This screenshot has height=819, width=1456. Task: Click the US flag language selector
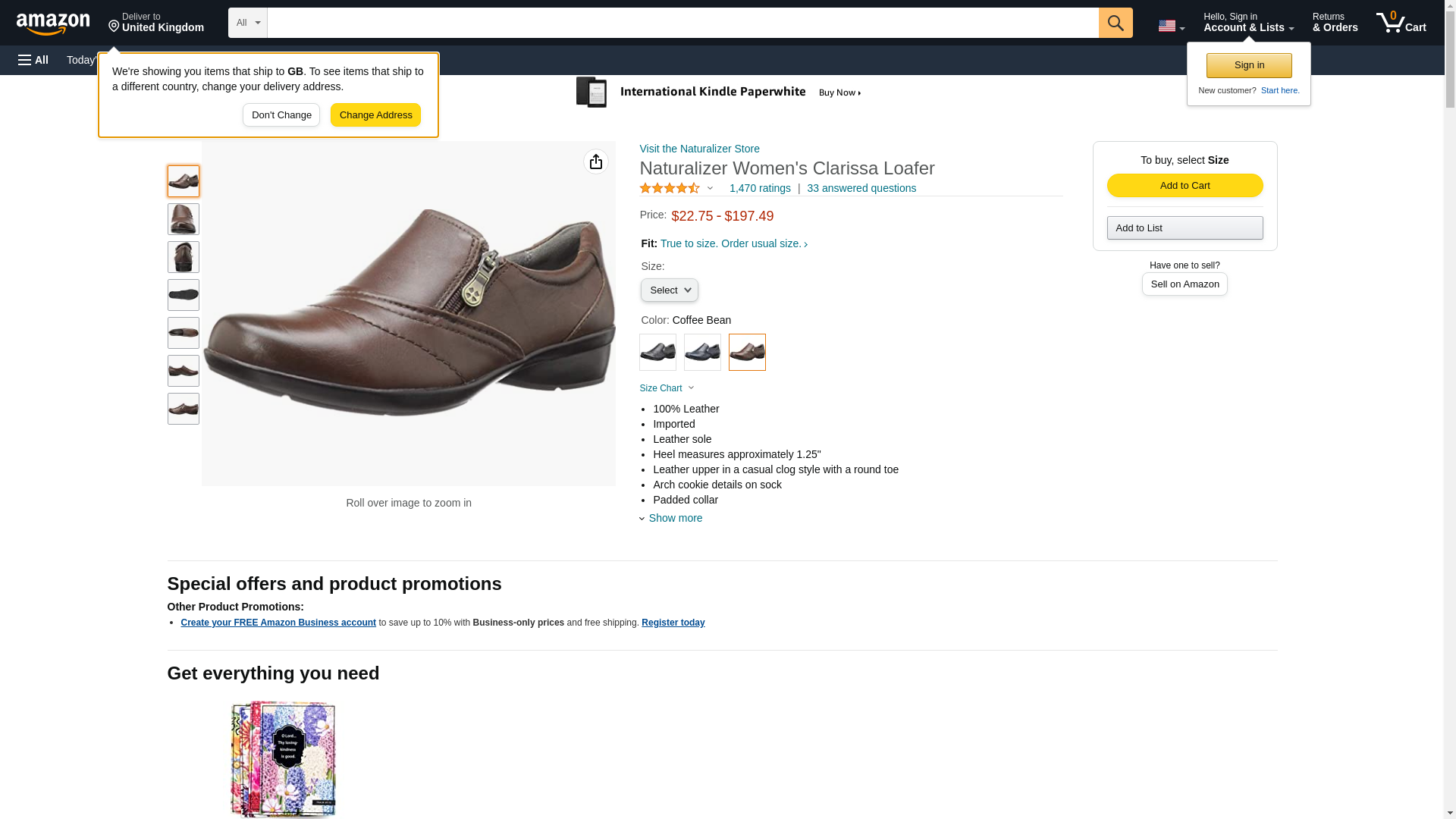click(x=1171, y=26)
